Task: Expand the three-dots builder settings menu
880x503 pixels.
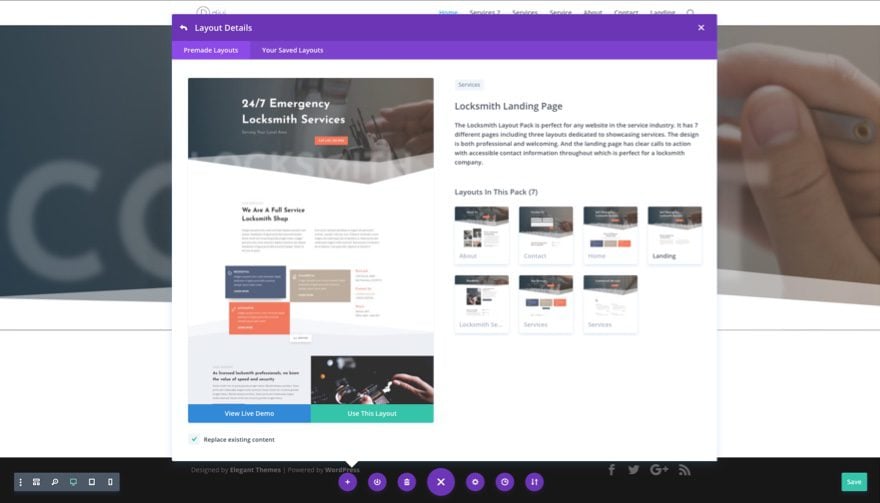Action: click(21, 482)
